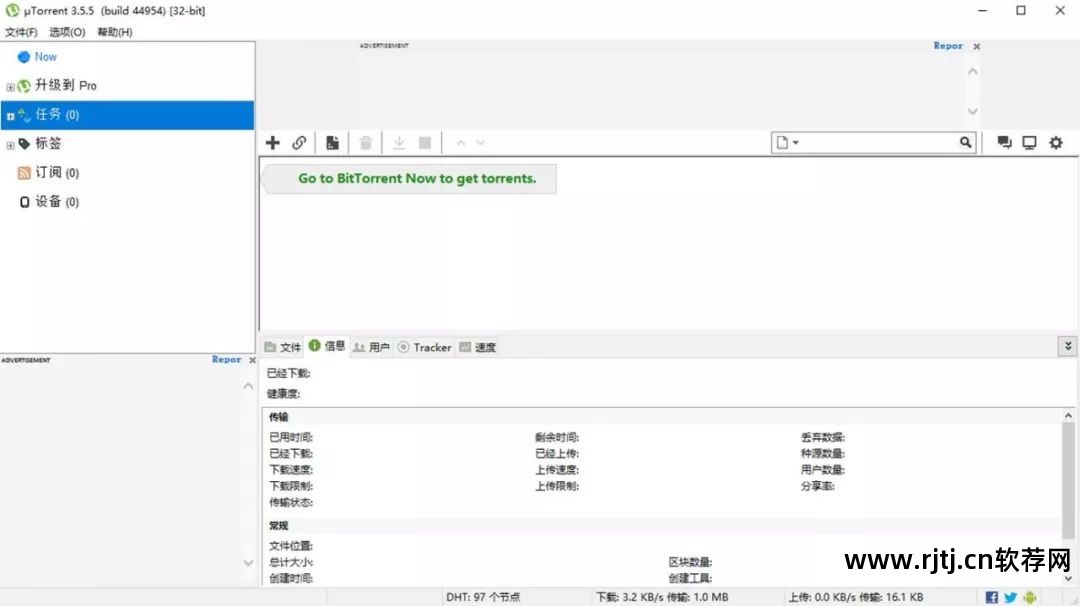Open the feedback chat bubble
This screenshot has width=1080, height=606.
coord(1004,142)
